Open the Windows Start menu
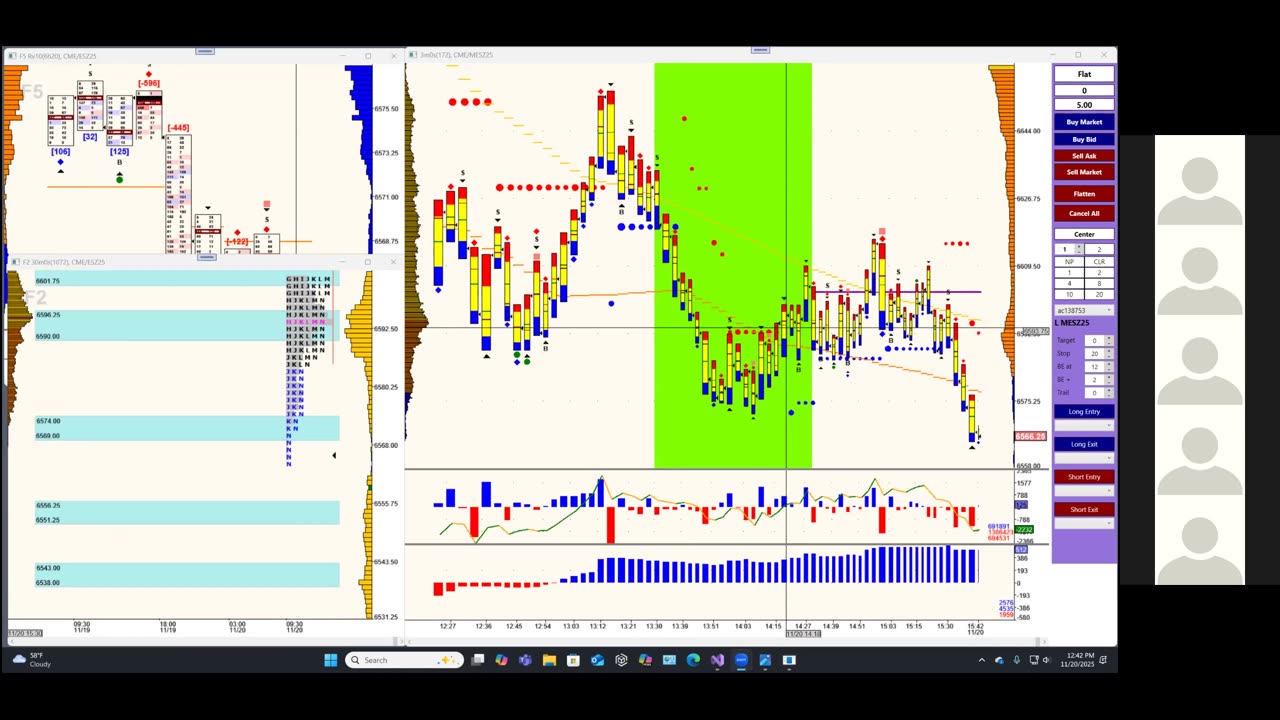 coord(331,660)
